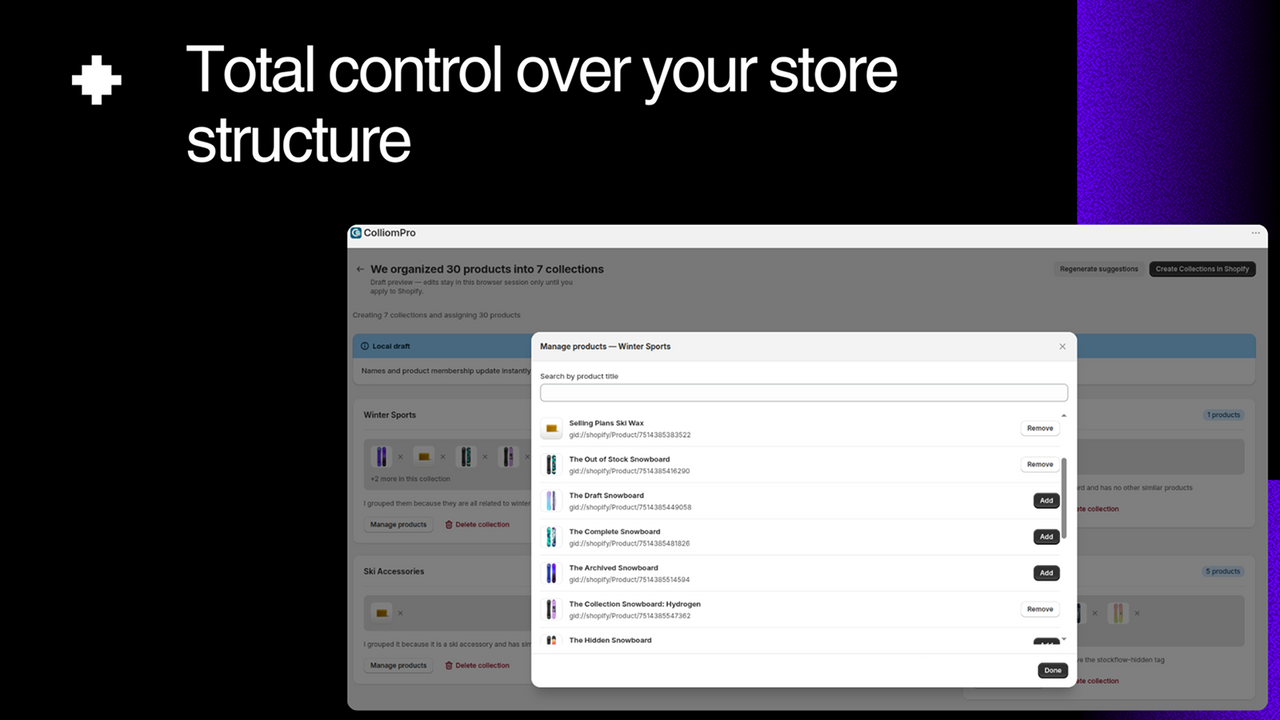Click product ID ending 7514385416290
This screenshot has height=720, width=1280.
[x=629, y=471]
